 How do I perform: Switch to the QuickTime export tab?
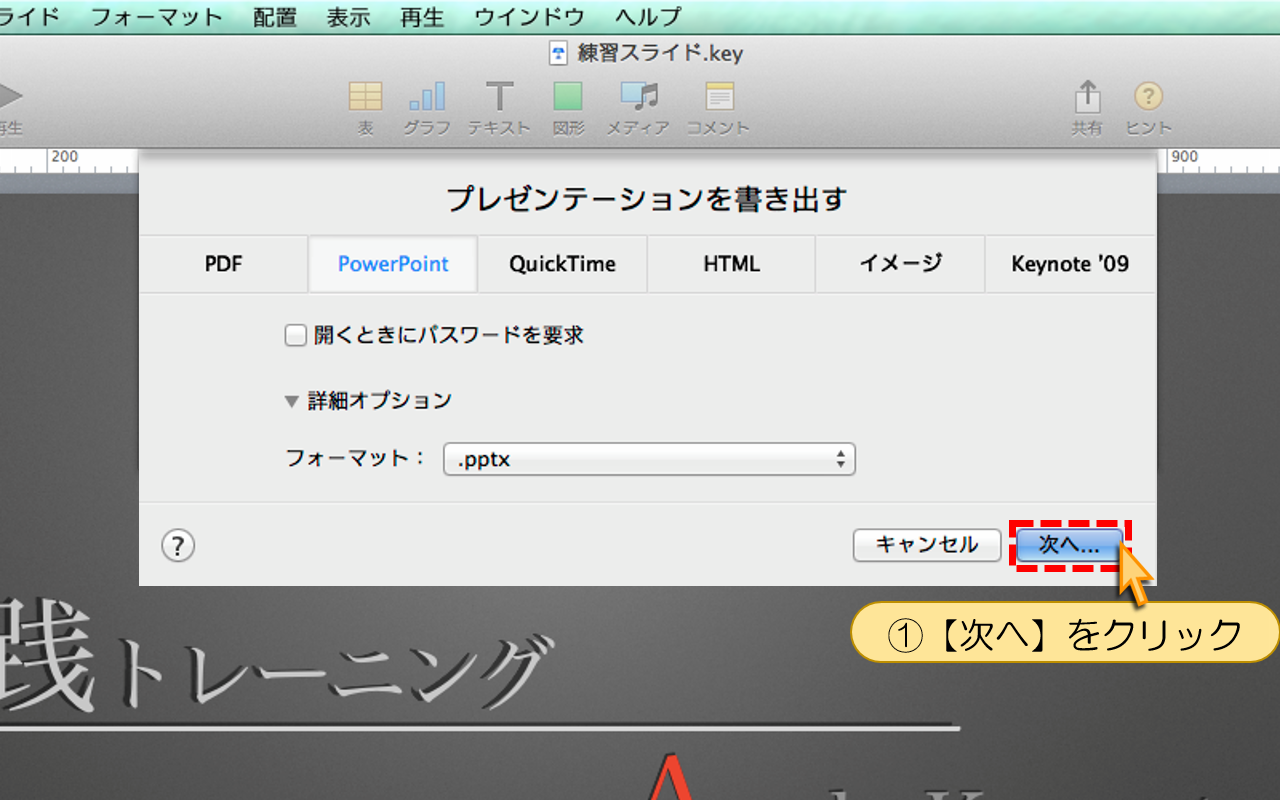tap(562, 264)
